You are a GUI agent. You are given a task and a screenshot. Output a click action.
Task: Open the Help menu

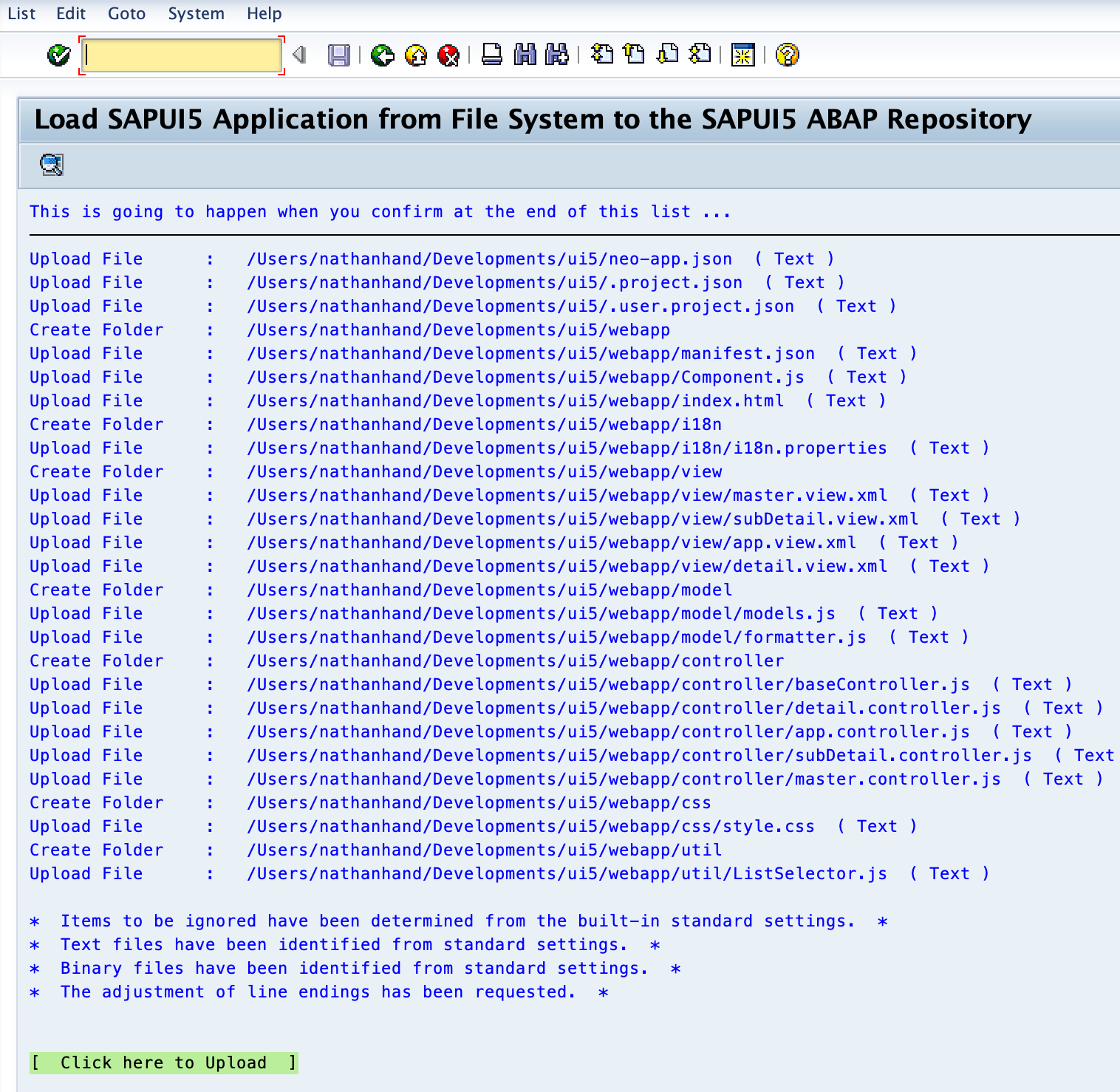pyautogui.click(x=264, y=13)
